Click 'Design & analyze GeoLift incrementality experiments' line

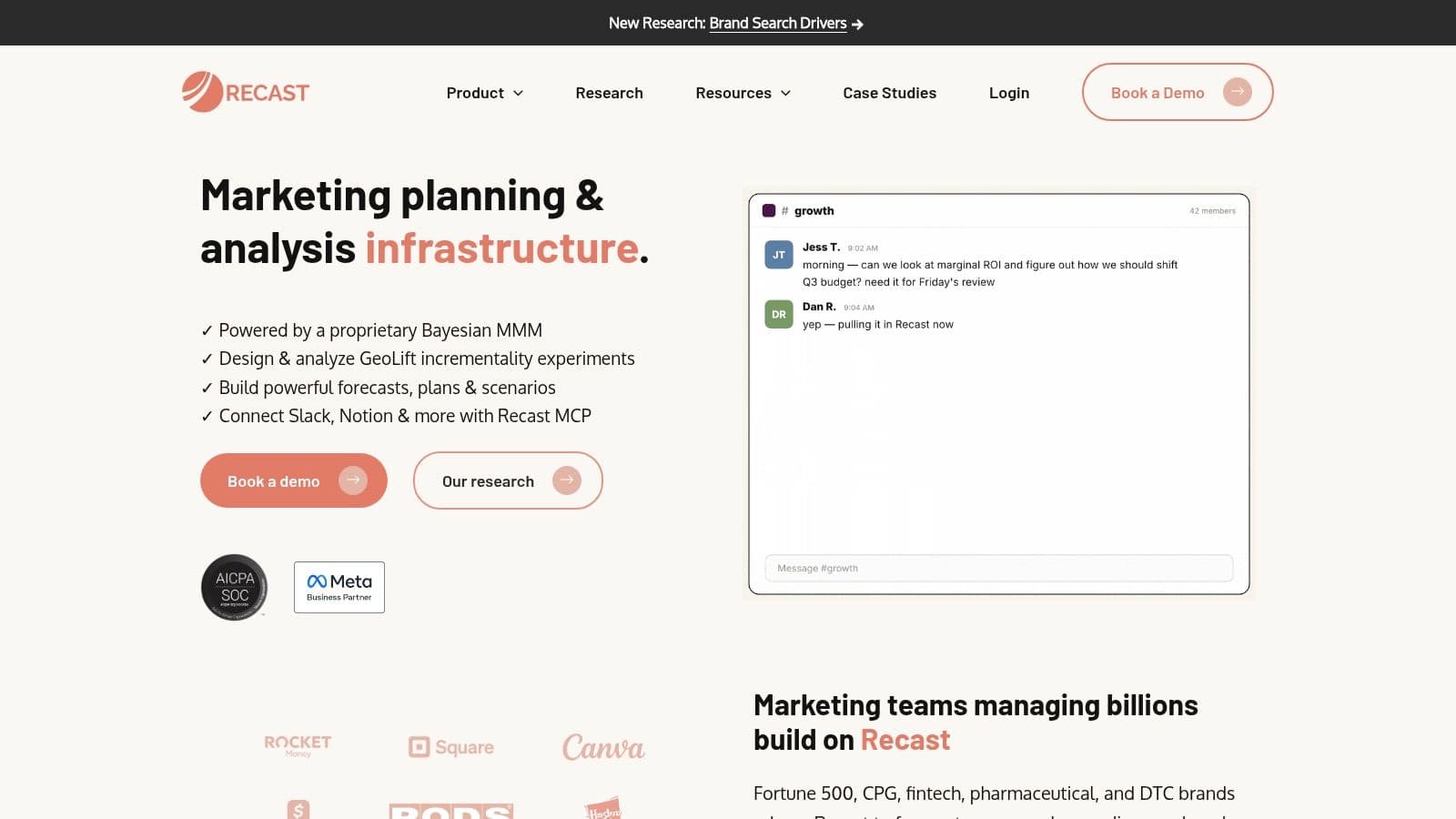pos(418,359)
